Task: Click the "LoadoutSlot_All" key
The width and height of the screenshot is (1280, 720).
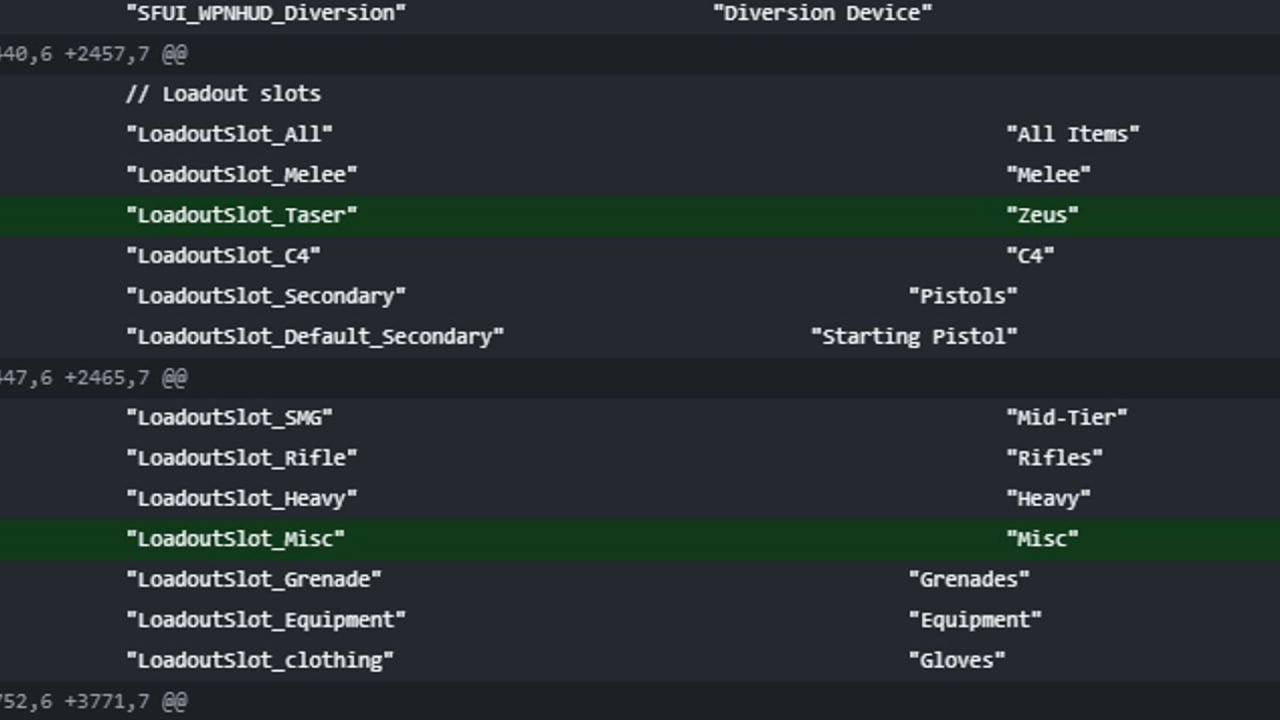Action: point(229,134)
